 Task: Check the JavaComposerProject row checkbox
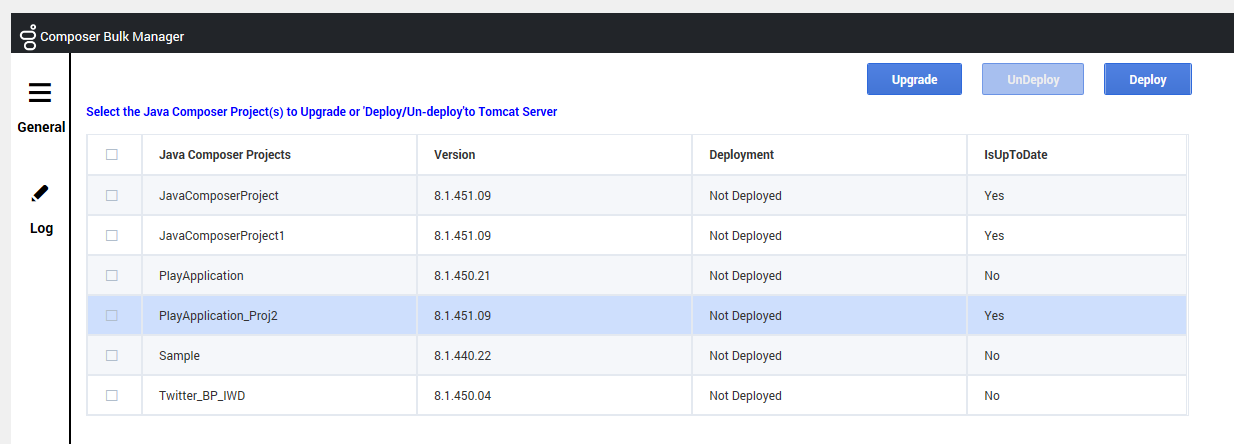pos(112,195)
